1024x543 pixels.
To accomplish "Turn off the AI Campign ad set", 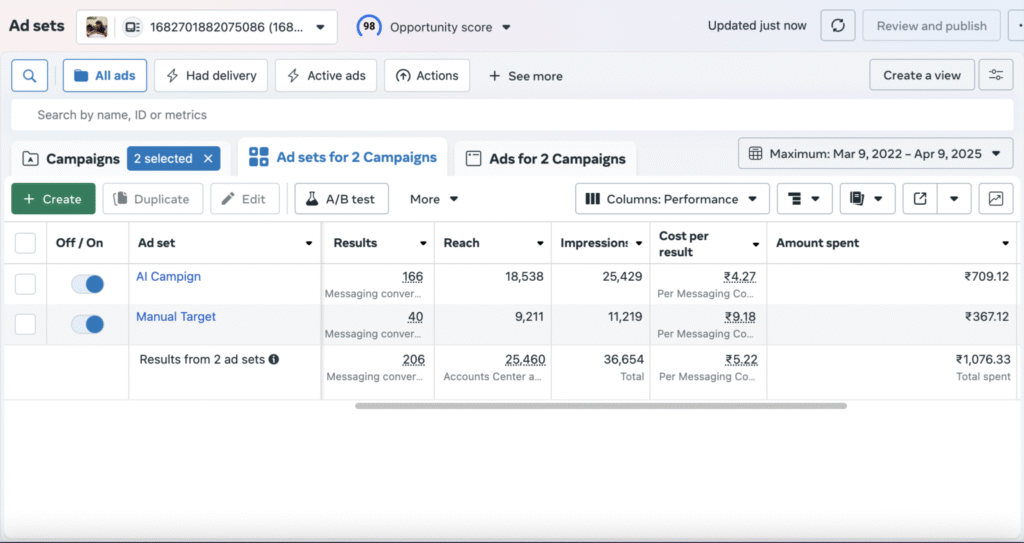I will pyautogui.click(x=88, y=284).
